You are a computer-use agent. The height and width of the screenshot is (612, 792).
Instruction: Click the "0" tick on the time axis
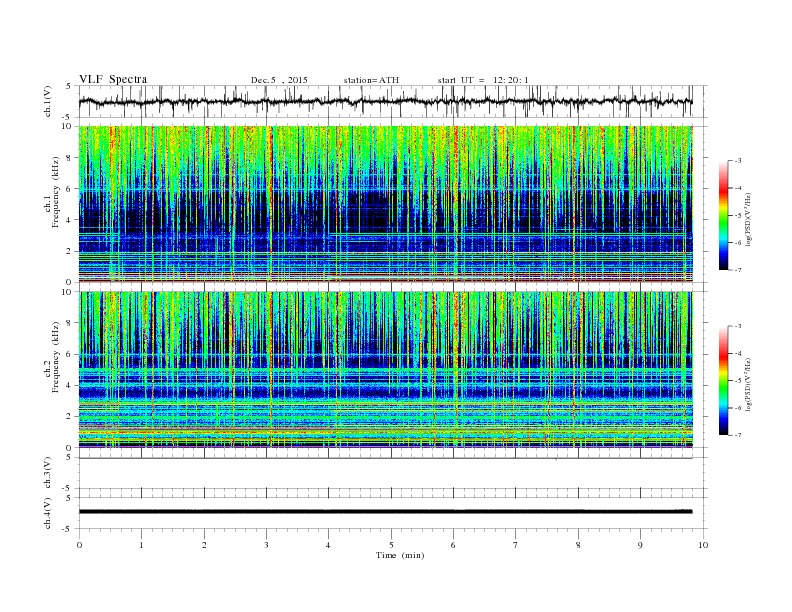79,545
